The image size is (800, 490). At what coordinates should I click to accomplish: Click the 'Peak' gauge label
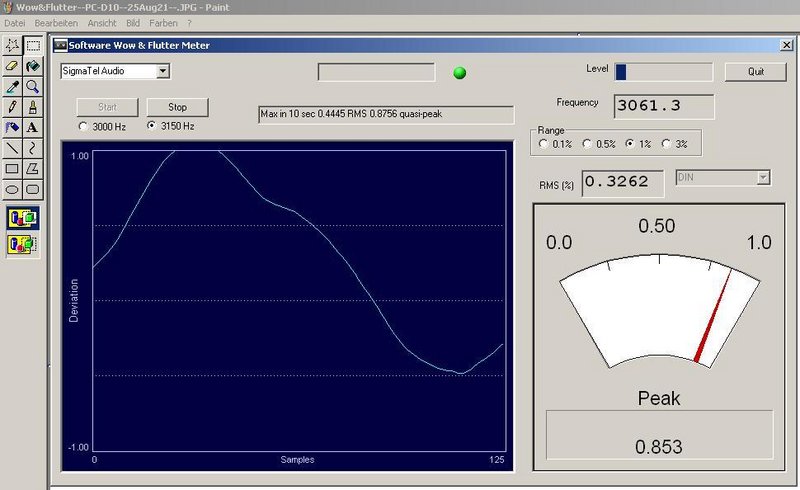pyautogui.click(x=659, y=398)
